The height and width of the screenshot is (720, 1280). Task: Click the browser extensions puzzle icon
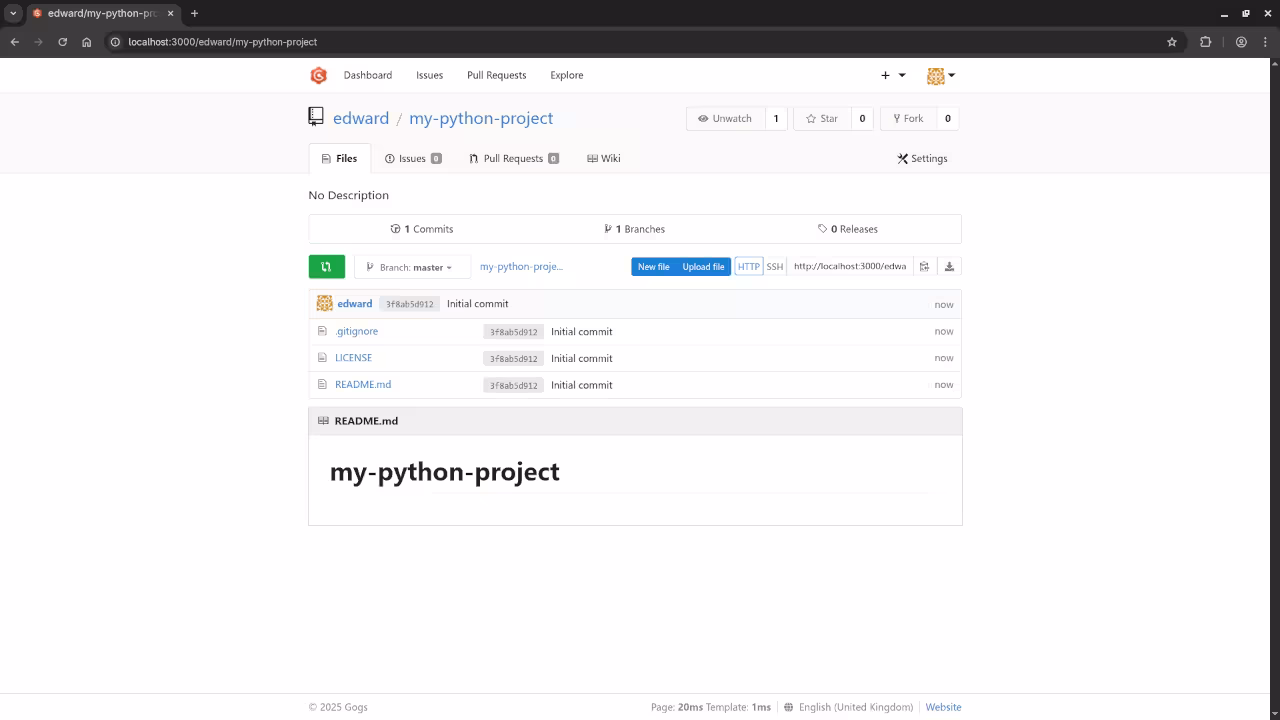coord(1205,42)
